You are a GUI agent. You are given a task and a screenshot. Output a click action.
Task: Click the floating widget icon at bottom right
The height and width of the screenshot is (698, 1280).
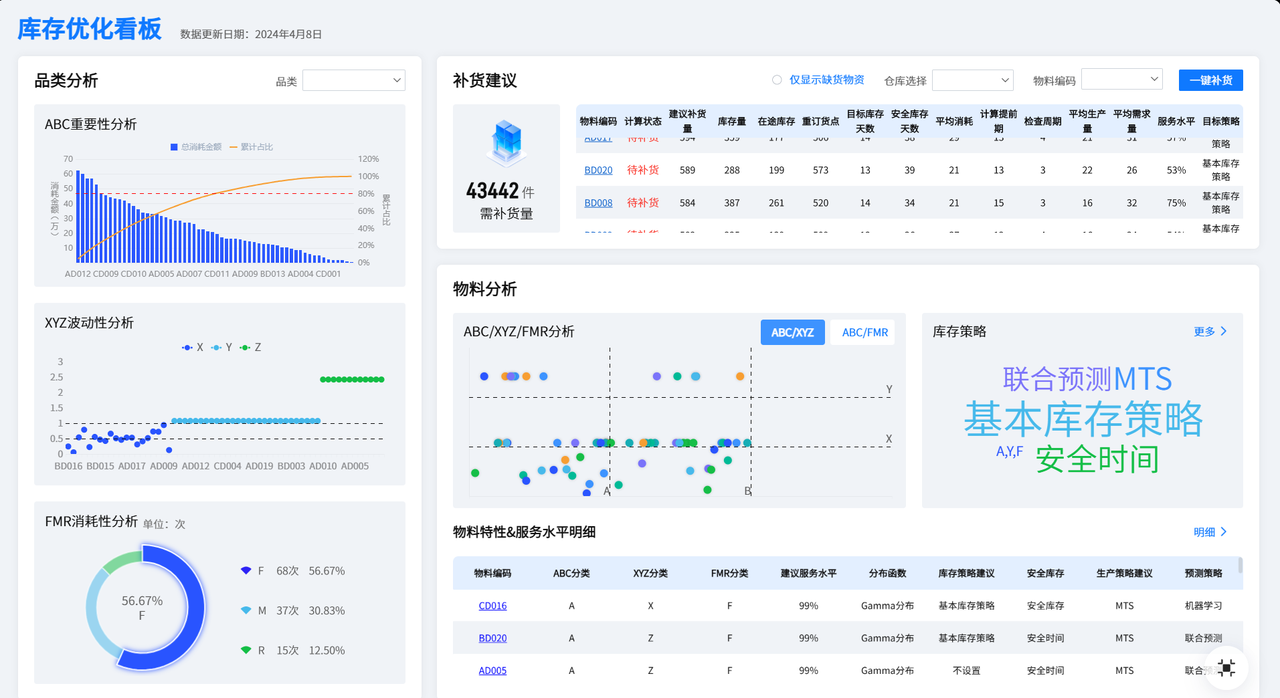coord(1227,668)
